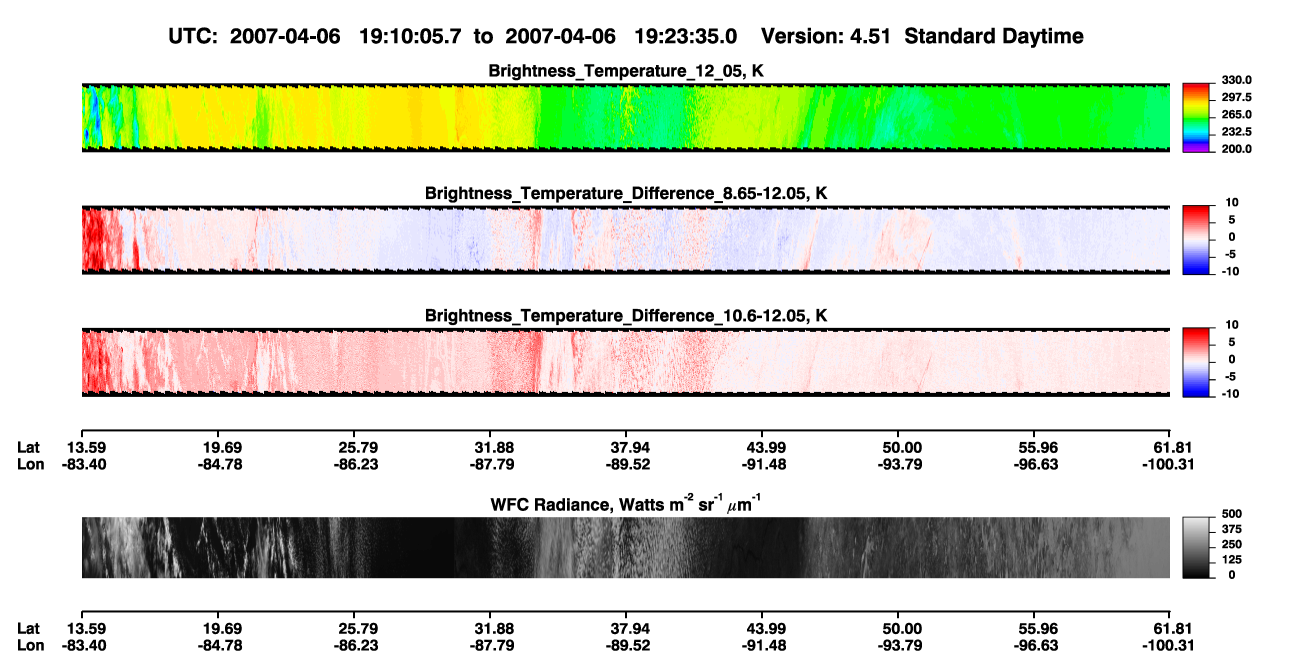The height and width of the screenshot is (667, 1300).
Task: Click latitude 25.79 on axis under temperature panels
Action: coord(353,447)
